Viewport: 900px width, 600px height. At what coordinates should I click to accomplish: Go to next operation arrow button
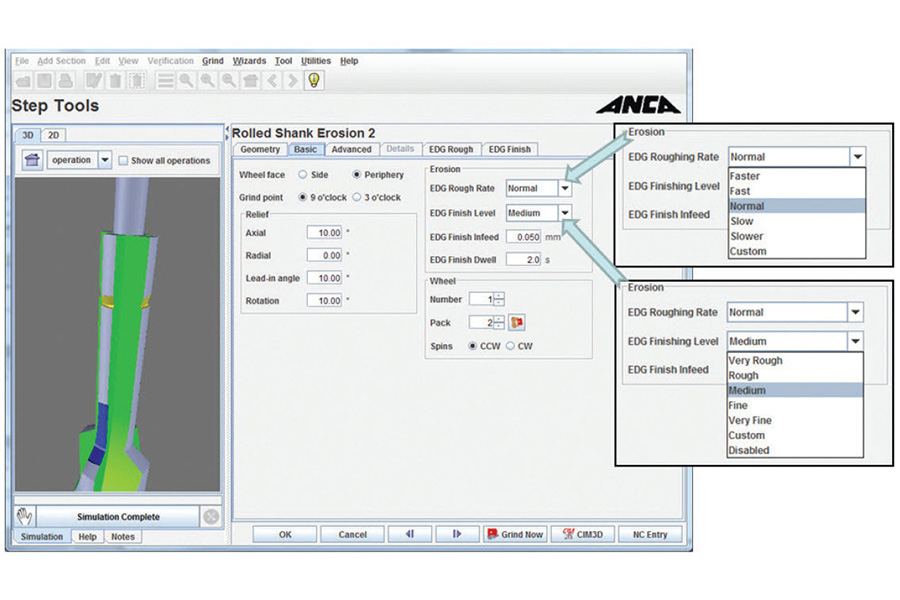457,534
